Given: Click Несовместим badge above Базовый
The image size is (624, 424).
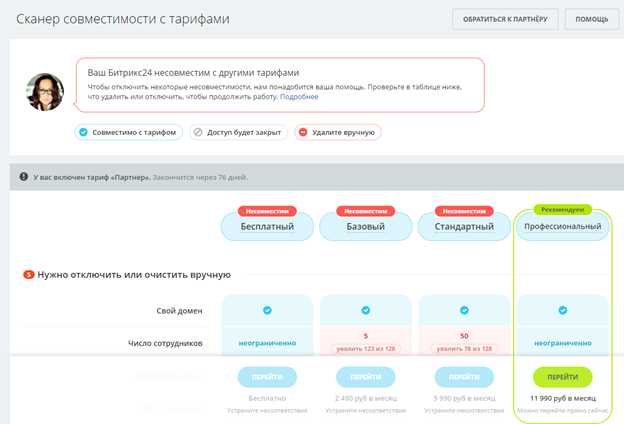Looking at the screenshot, I should (x=365, y=211).
